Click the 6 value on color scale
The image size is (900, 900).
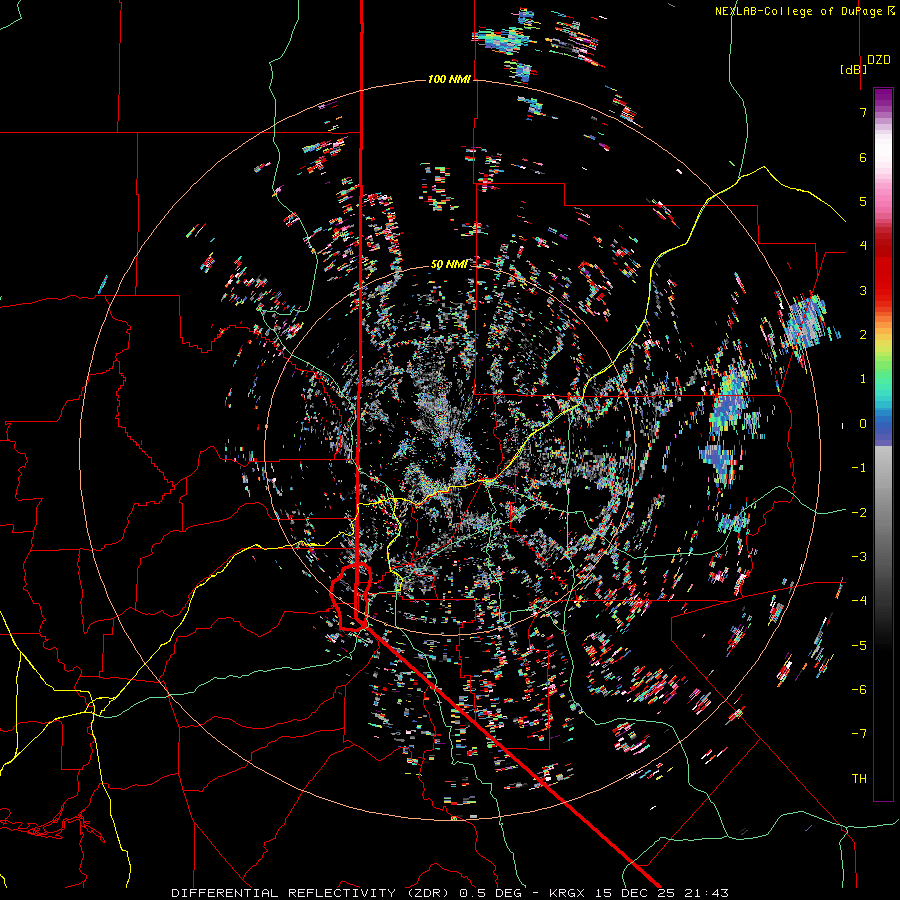(x=863, y=157)
